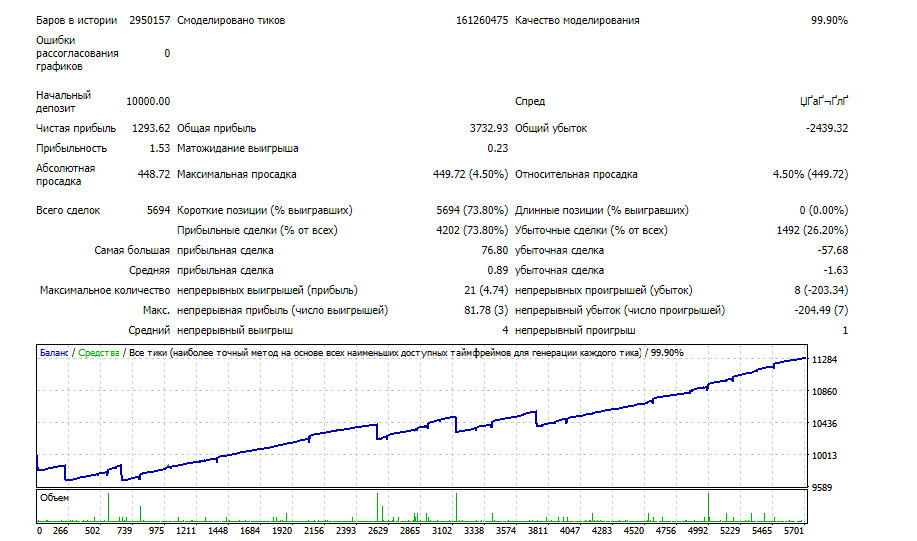Select the tick count 161260475
This screenshot has width=917, height=541.
point(482,20)
